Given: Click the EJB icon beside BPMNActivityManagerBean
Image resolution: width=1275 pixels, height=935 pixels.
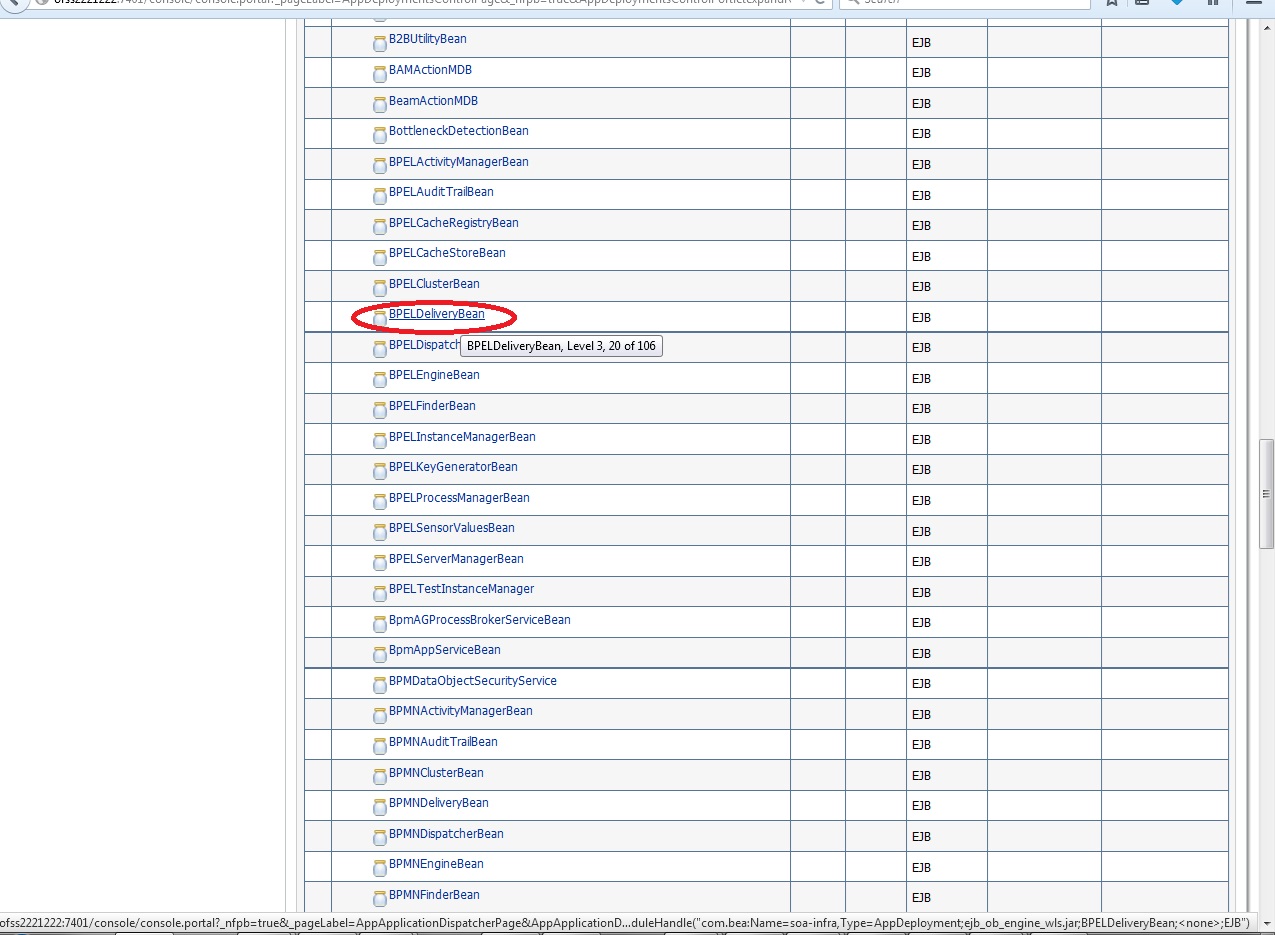Looking at the screenshot, I should [380, 715].
